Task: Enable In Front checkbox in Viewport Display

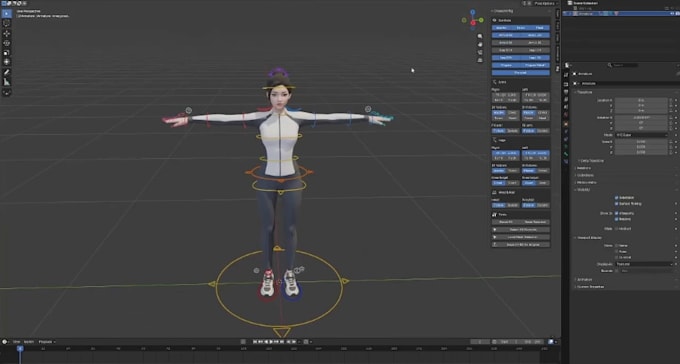Action: [x=616, y=257]
